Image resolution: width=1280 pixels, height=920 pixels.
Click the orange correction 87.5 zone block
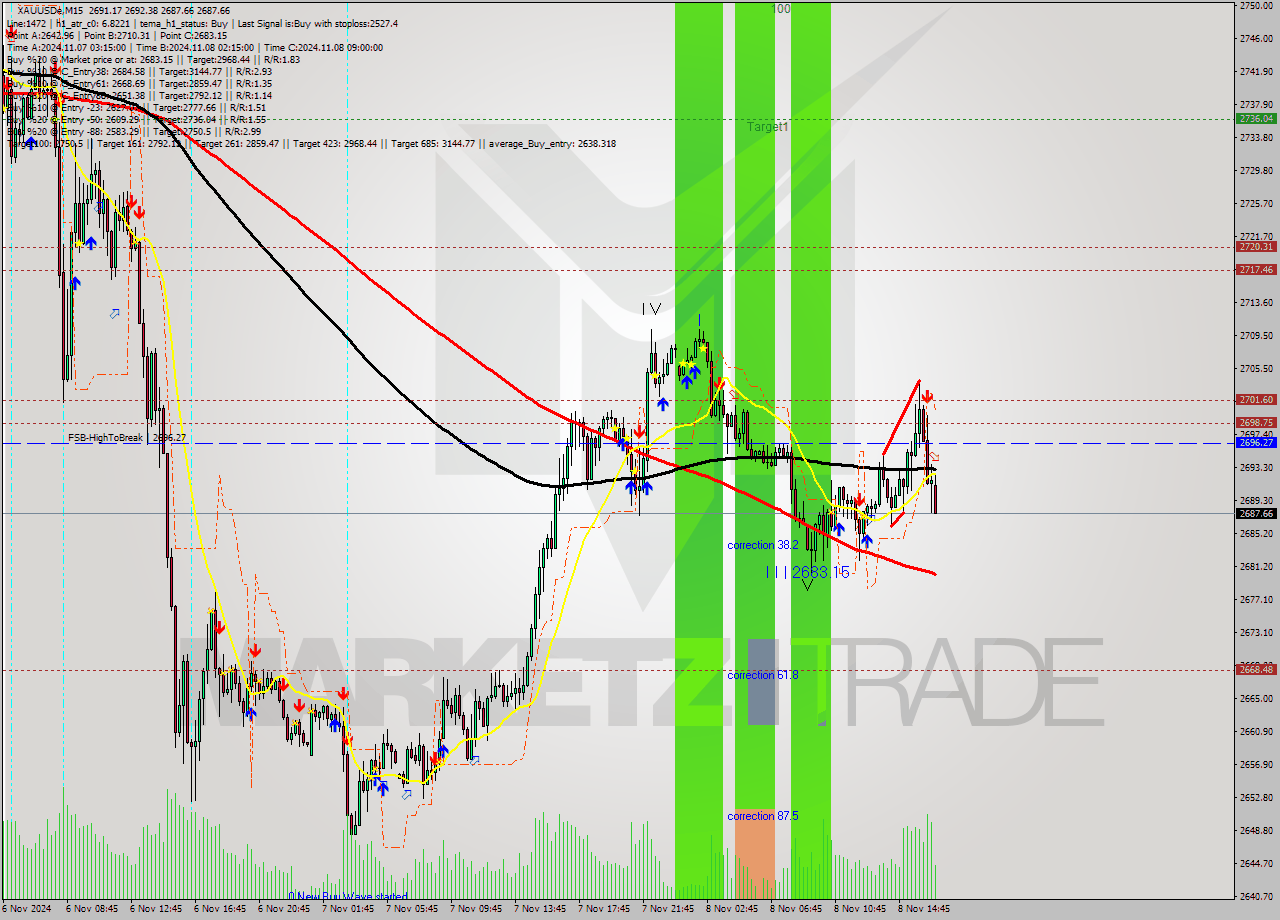pos(755,854)
